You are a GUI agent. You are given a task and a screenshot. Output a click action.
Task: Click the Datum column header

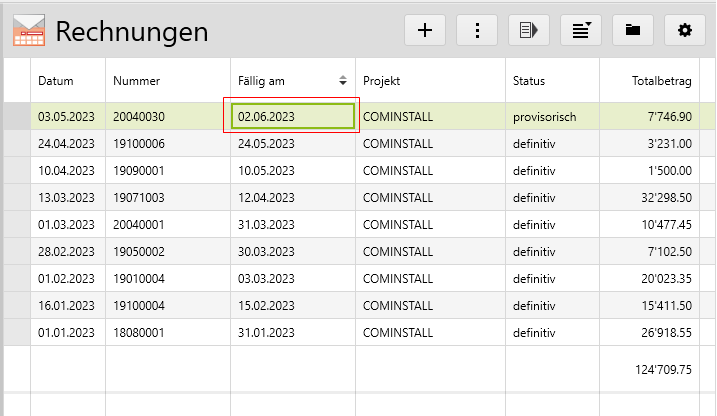[56, 80]
